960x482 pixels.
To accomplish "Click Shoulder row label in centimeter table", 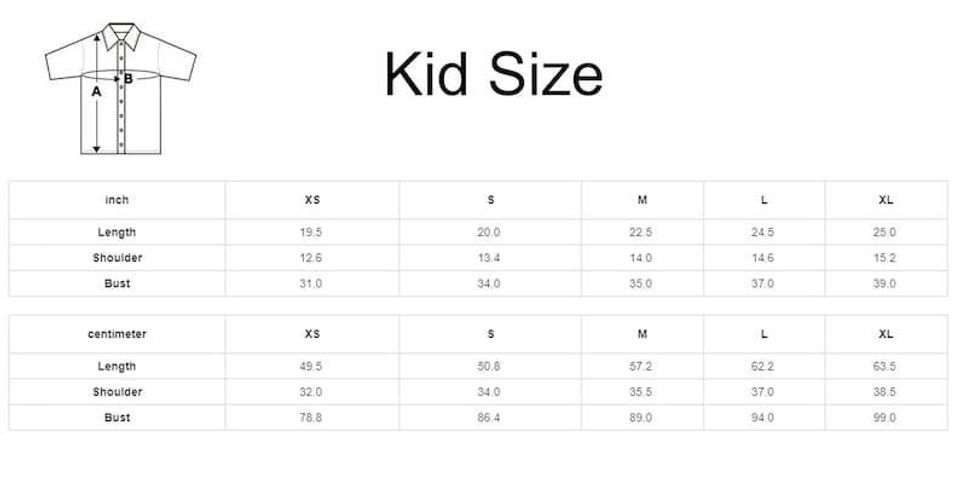I will click(117, 392).
